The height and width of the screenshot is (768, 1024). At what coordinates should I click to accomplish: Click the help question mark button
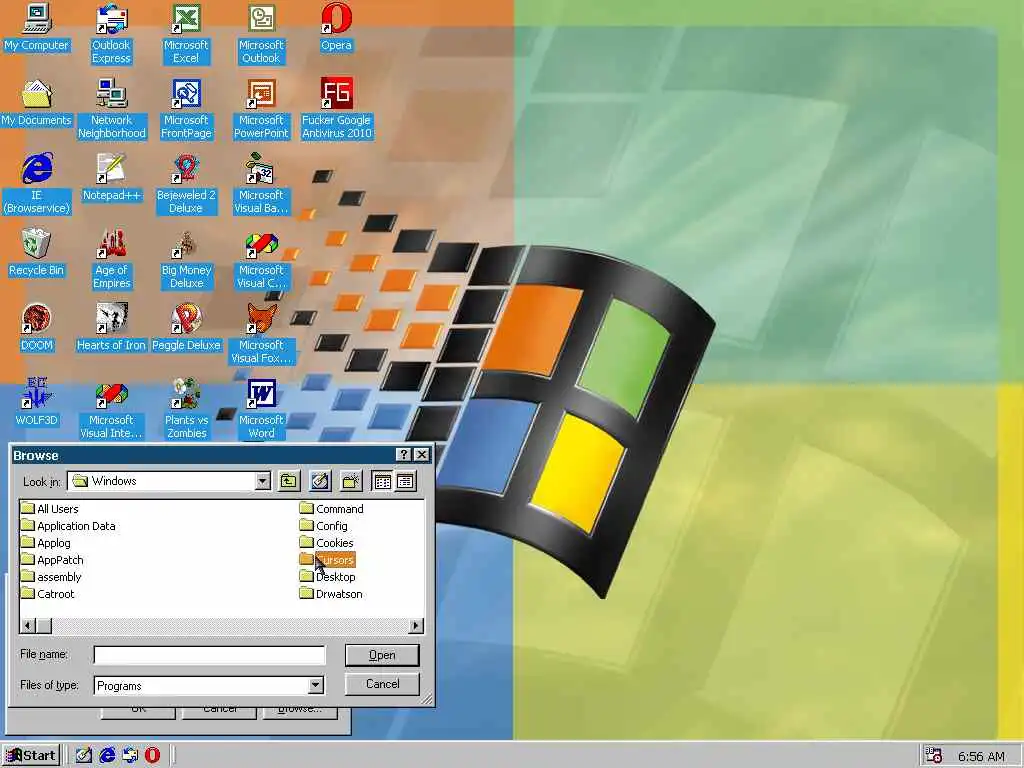click(x=404, y=455)
